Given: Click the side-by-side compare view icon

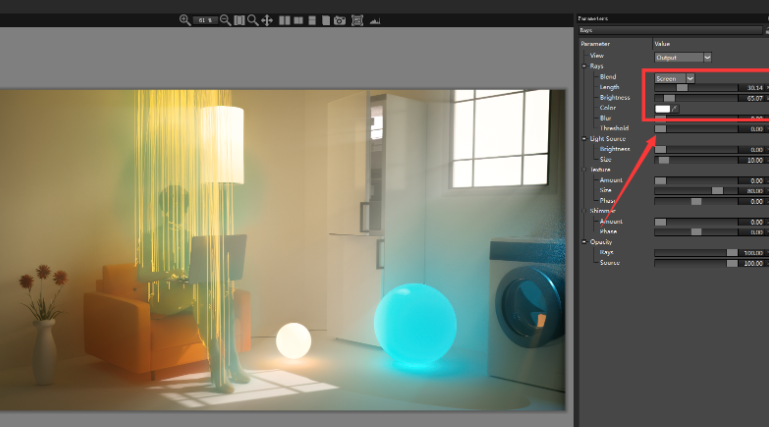Looking at the screenshot, I should [x=285, y=20].
